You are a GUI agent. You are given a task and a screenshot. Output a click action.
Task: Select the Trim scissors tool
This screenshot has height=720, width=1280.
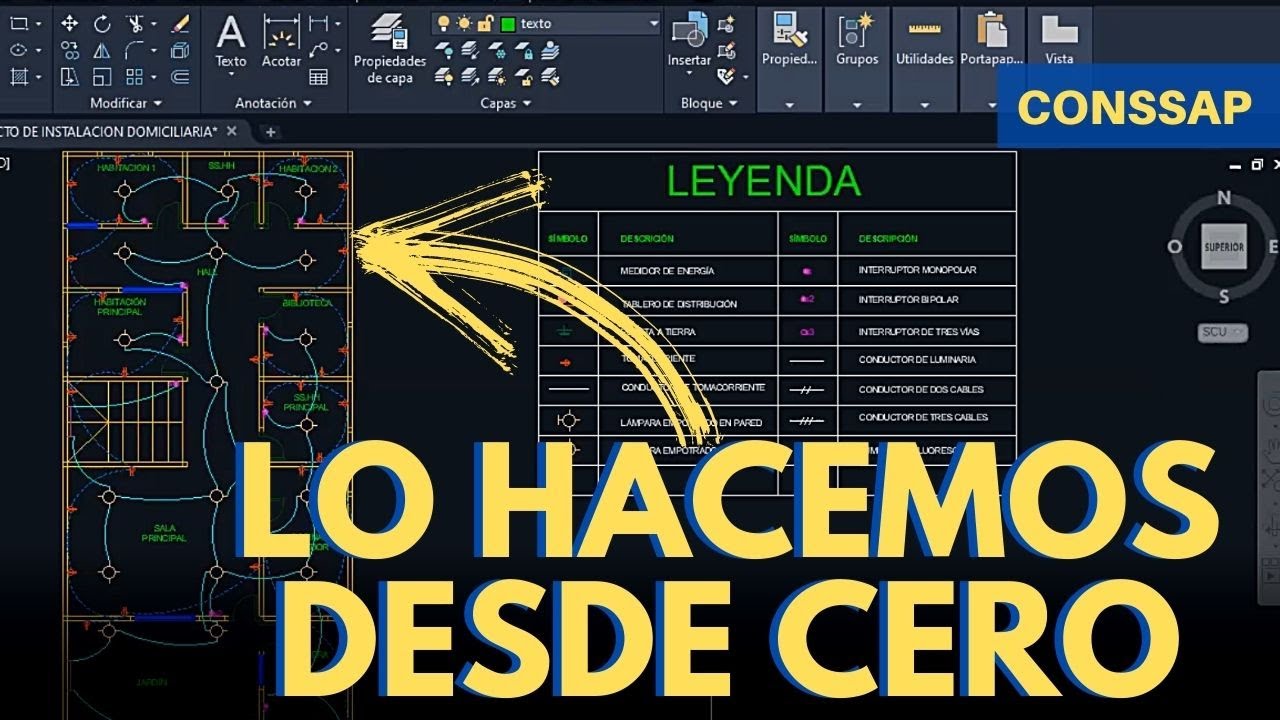[137, 23]
